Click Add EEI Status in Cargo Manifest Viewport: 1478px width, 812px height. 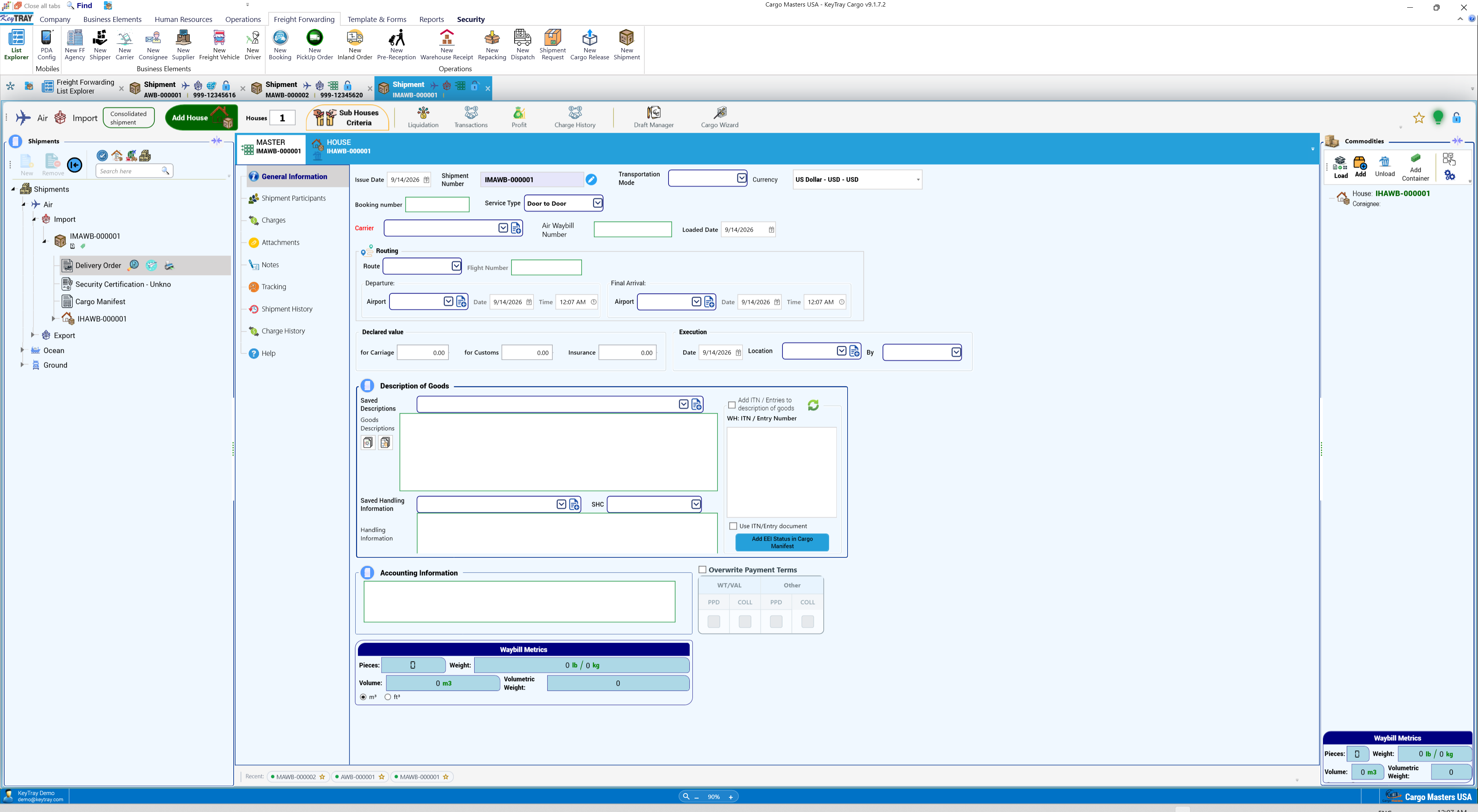click(781, 542)
